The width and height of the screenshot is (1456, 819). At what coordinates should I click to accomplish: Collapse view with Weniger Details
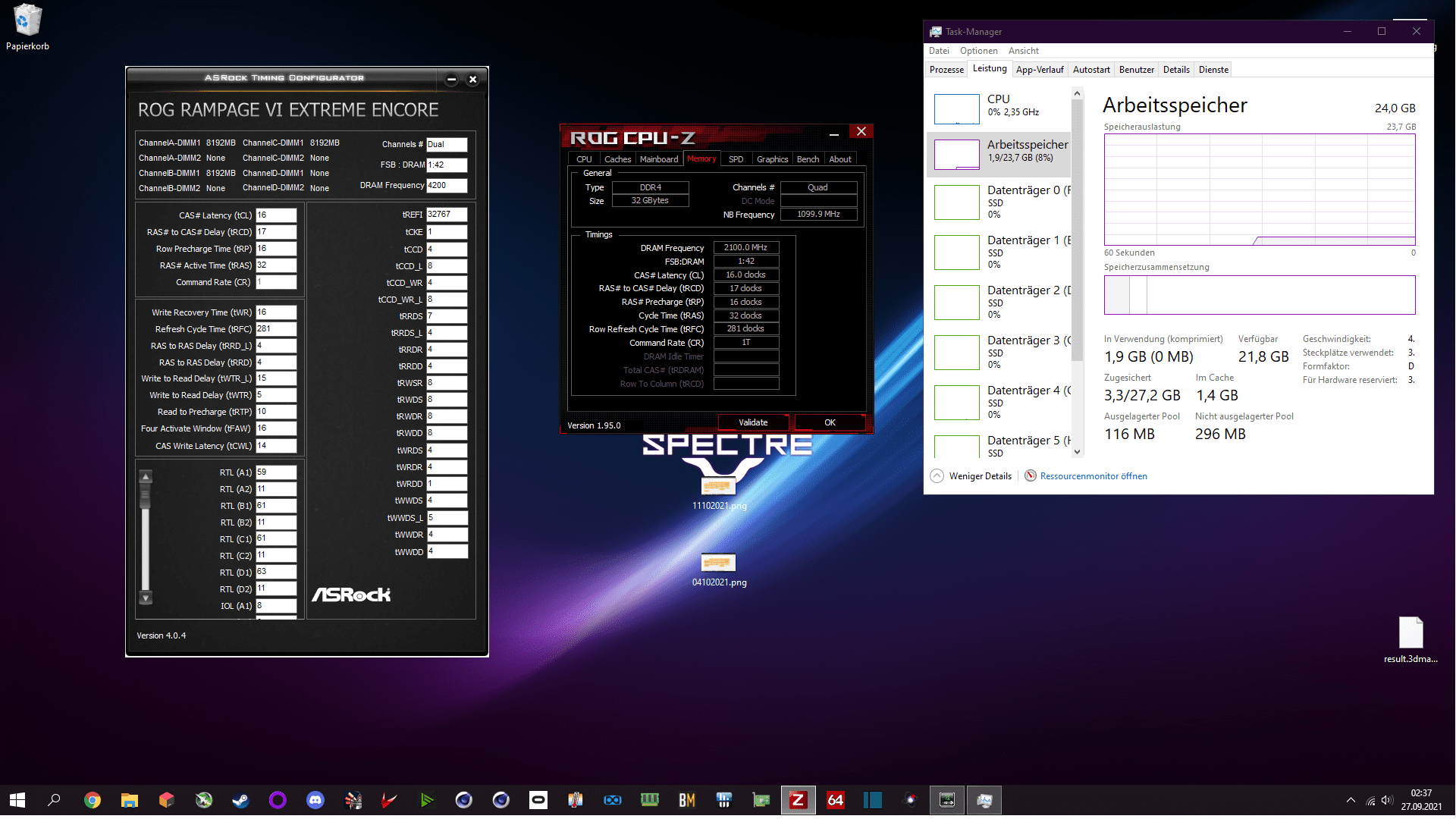(971, 476)
